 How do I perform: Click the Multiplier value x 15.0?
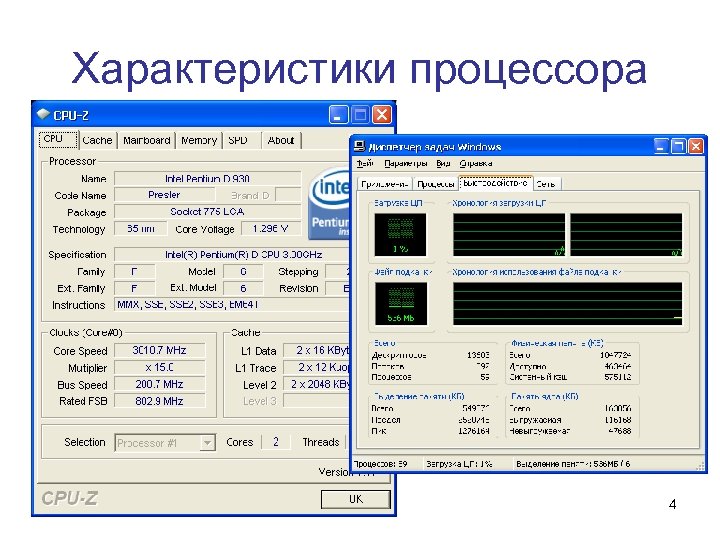pyautogui.click(x=159, y=367)
